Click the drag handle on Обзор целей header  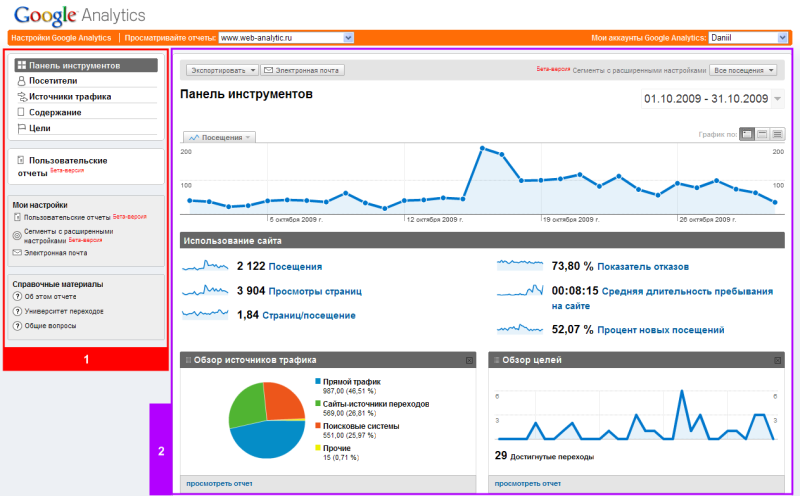pyautogui.click(x=496, y=360)
